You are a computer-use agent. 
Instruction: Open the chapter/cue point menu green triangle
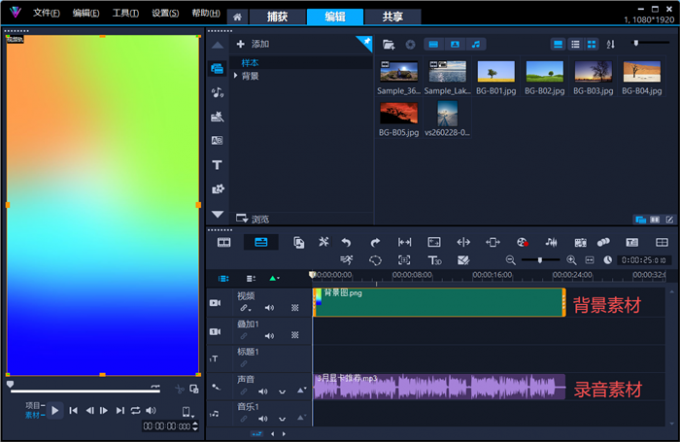[x=274, y=278]
